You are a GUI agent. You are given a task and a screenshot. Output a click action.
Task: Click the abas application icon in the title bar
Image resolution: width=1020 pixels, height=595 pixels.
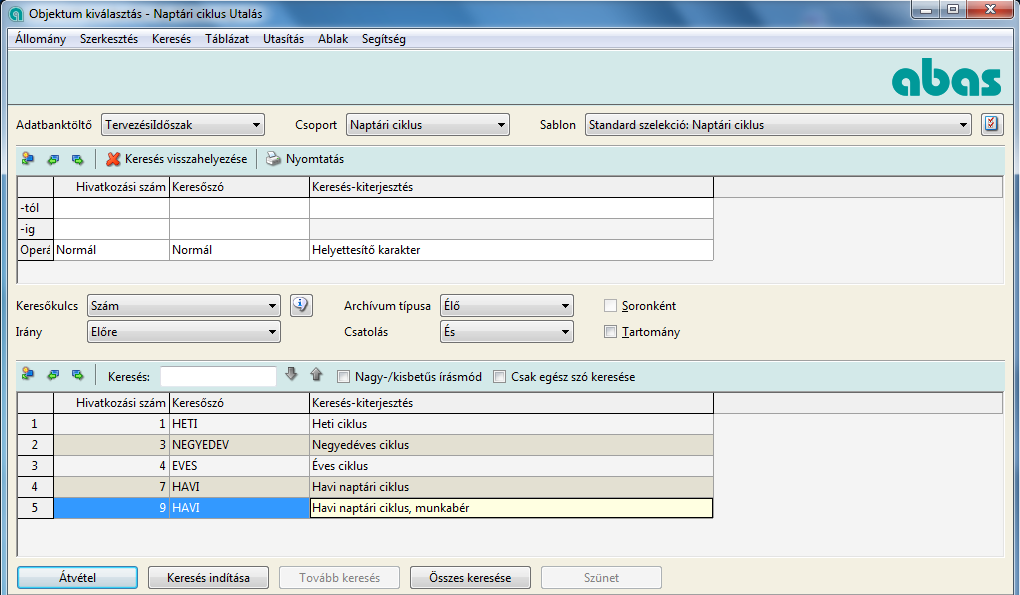(17, 13)
